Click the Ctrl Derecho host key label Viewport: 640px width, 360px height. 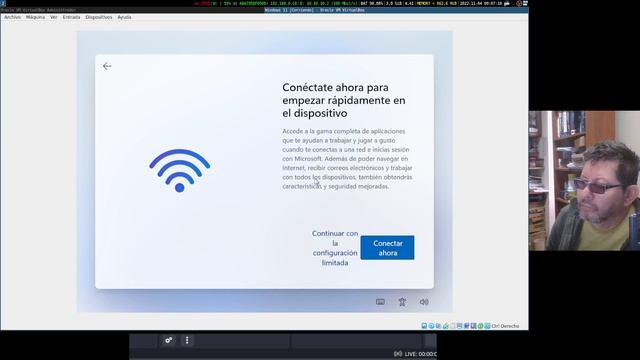pos(505,326)
